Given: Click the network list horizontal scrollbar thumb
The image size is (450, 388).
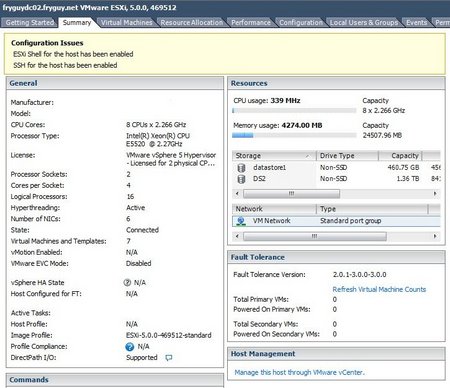Looking at the screenshot, I should pos(315,236).
